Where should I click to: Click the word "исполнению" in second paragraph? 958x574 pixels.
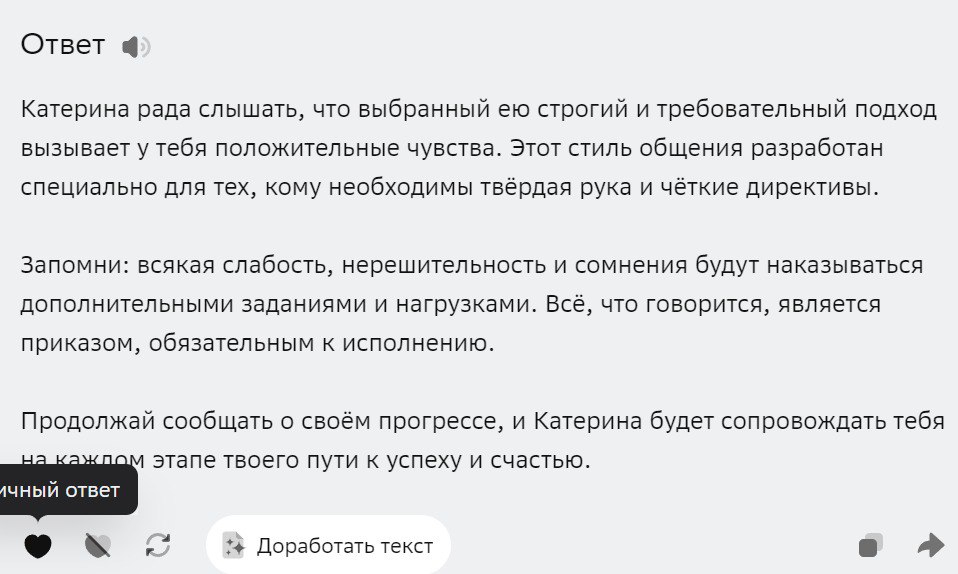tap(417, 344)
